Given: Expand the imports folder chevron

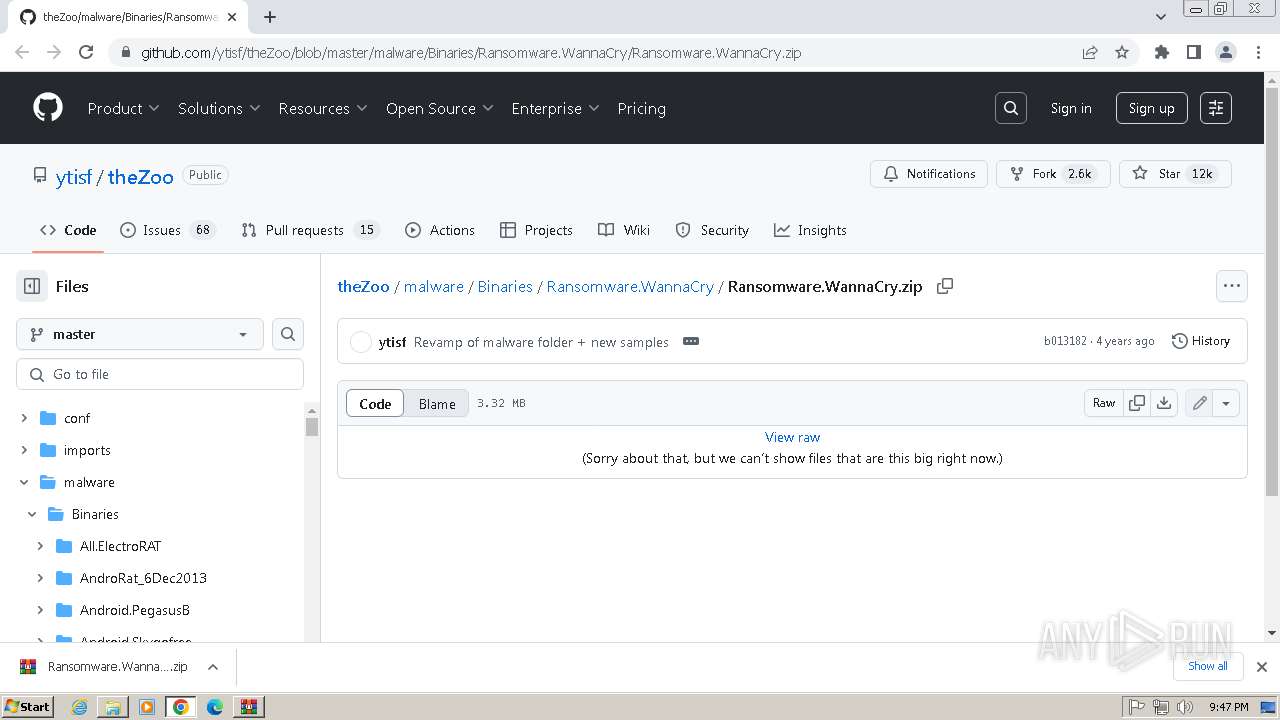Looking at the screenshot, I should point(24,450).
